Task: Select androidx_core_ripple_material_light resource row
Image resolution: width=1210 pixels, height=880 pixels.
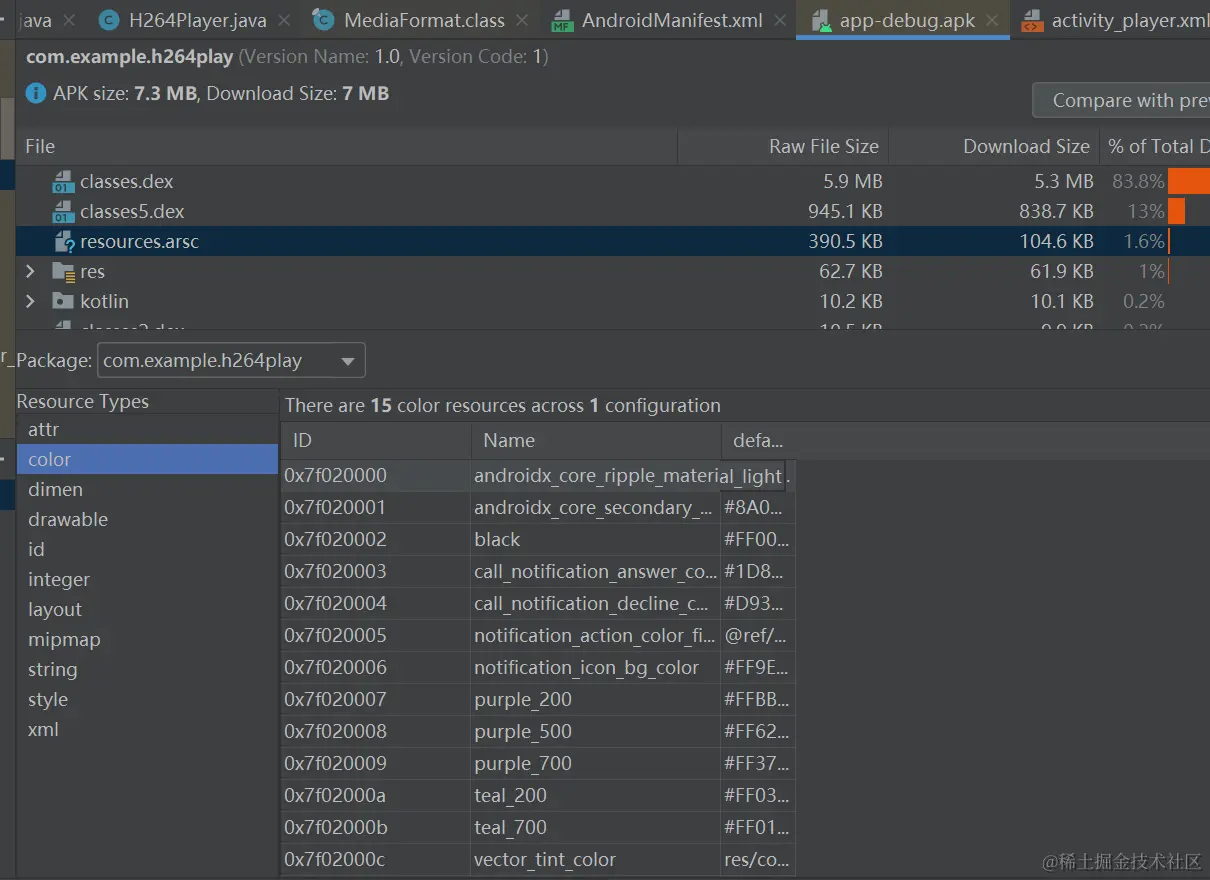Action: point(538,476)
